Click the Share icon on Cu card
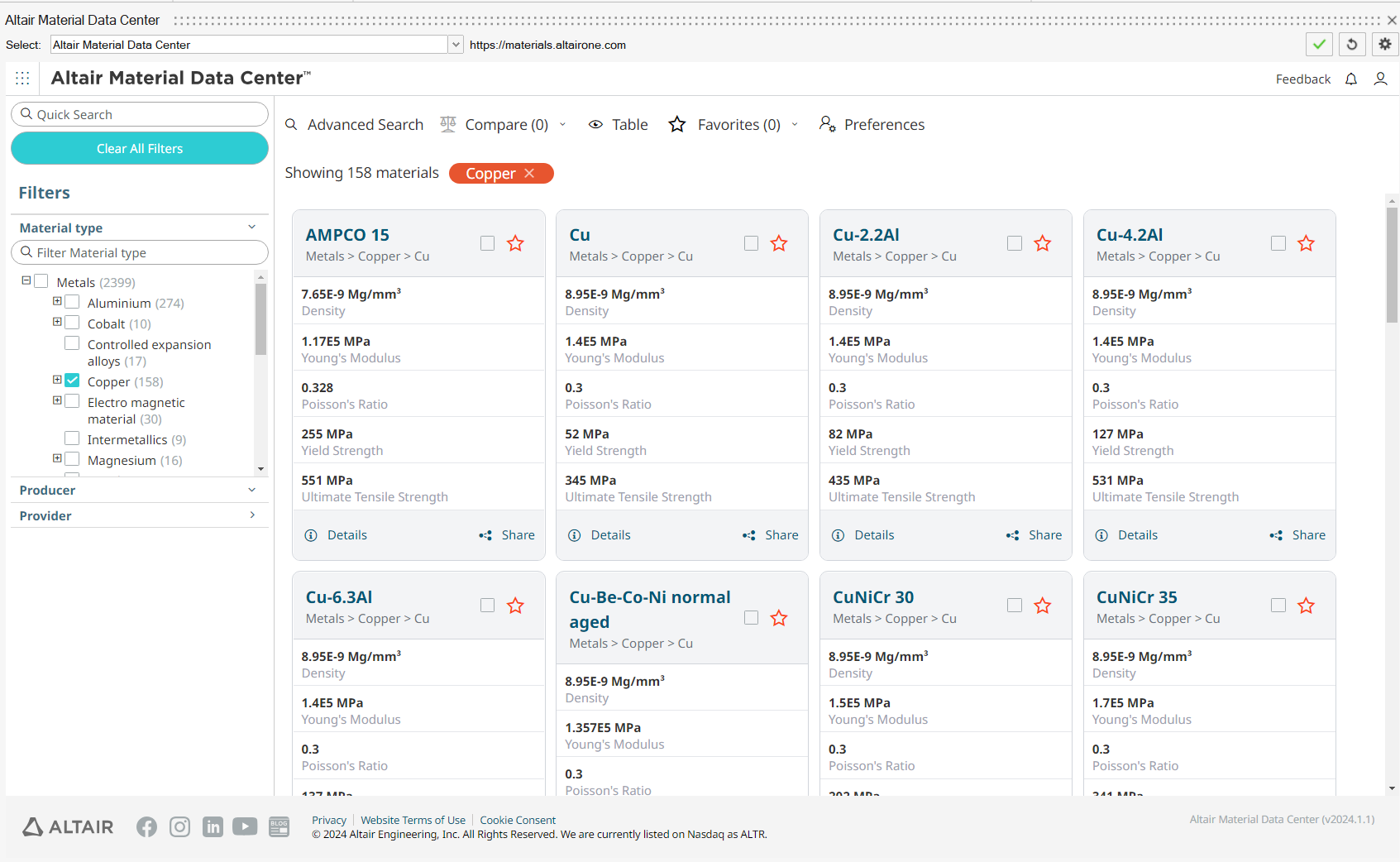The image size is (1400, 862). point(749,535)
